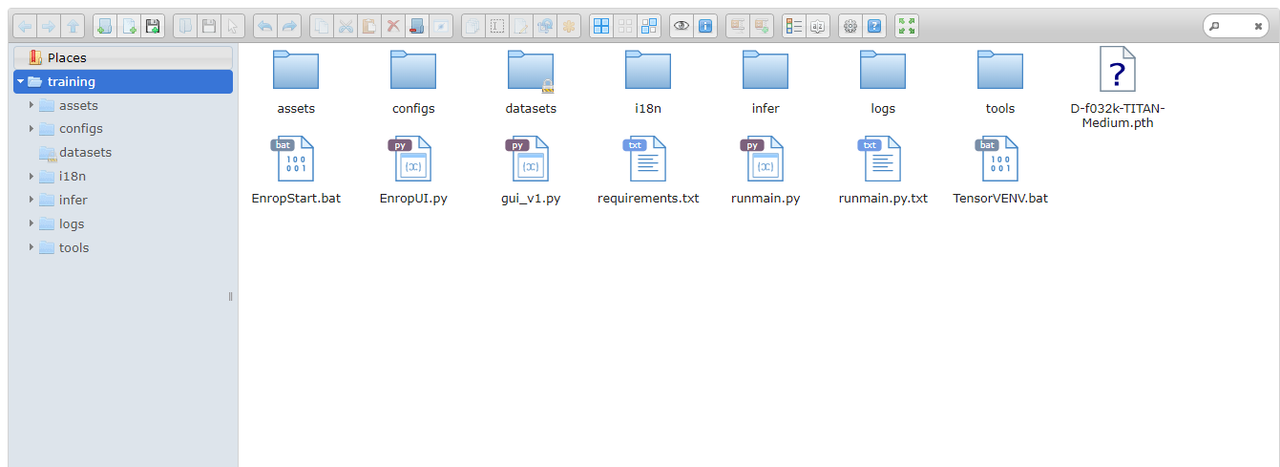Select the i18n folder in file pane
The width and height of the screenshot is (1280, 467).
[x=648, y=81]
